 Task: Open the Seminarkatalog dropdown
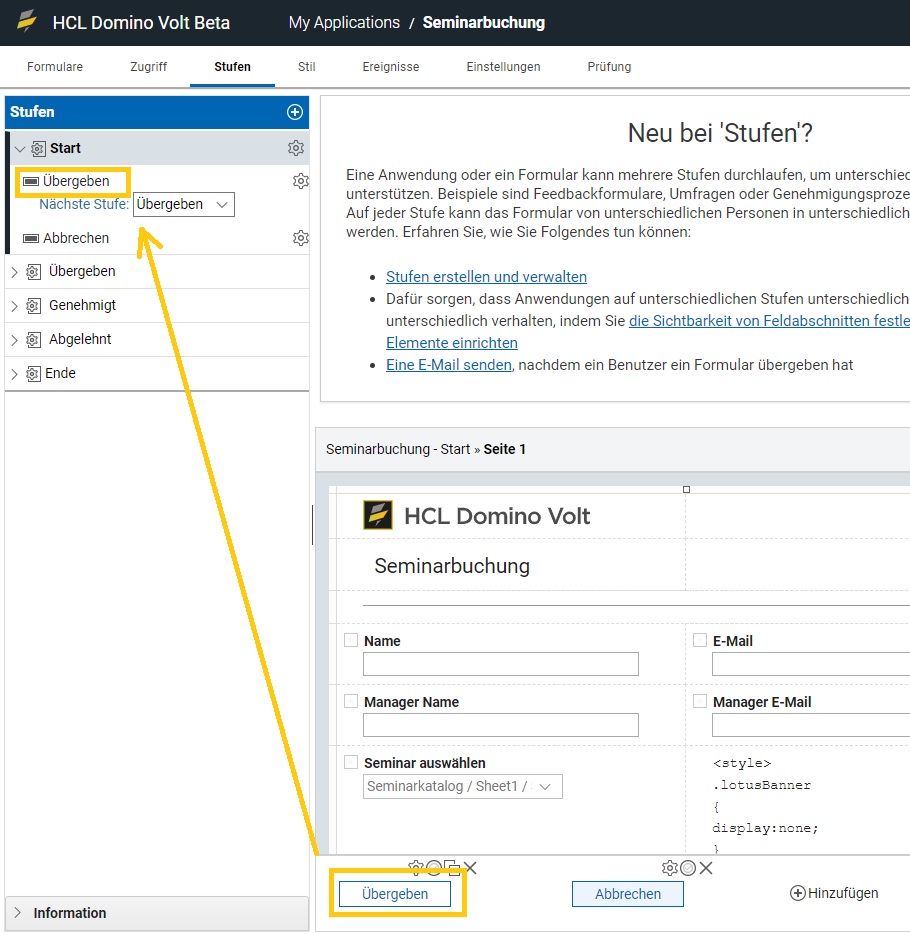point(463,786)
